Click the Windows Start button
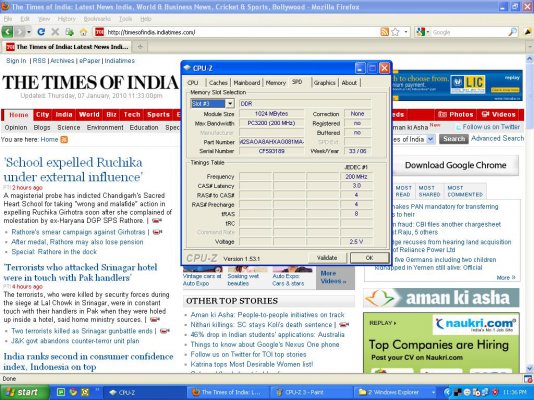Screen dimensions: 534x400 25,392
